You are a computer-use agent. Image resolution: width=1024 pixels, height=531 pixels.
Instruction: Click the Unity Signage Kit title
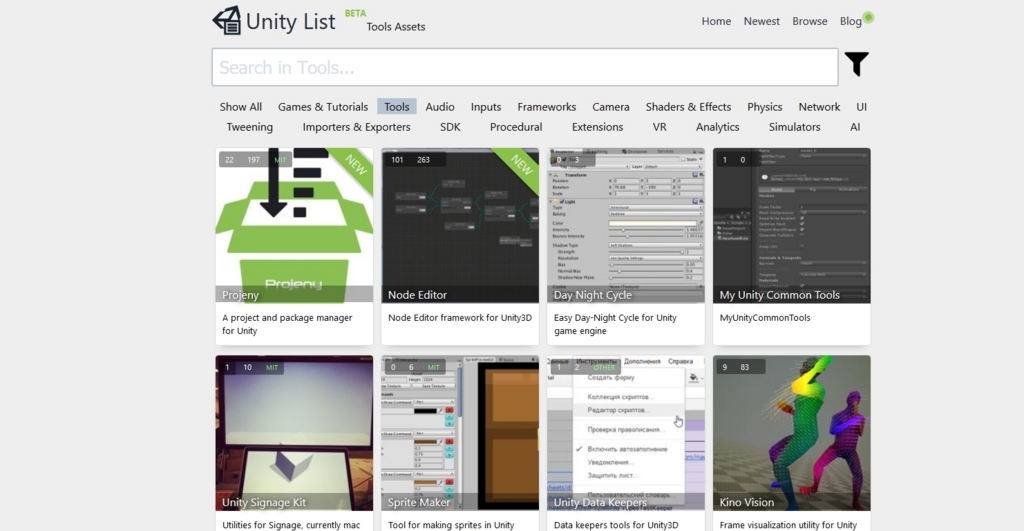[264, 503]
